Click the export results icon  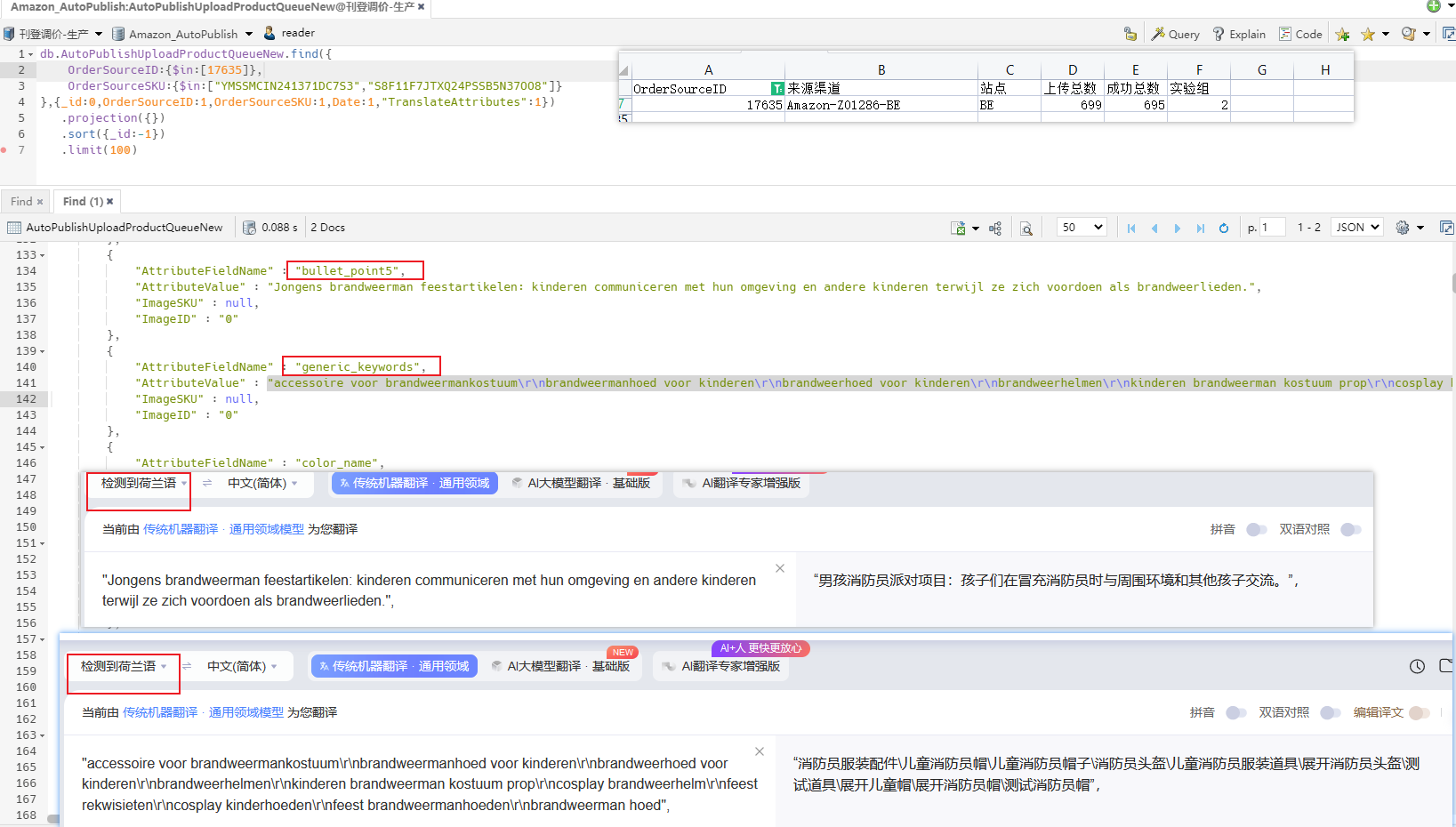[x=958, y=228]
